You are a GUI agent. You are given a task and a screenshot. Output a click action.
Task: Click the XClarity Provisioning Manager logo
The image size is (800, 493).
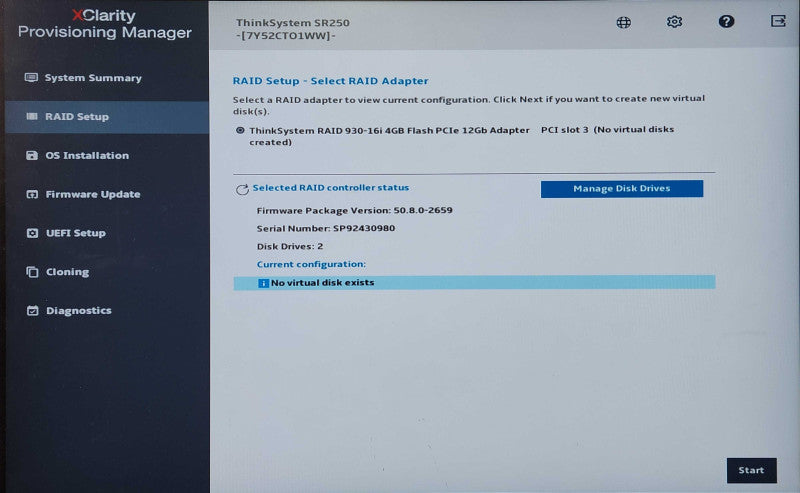click(105, 24)
